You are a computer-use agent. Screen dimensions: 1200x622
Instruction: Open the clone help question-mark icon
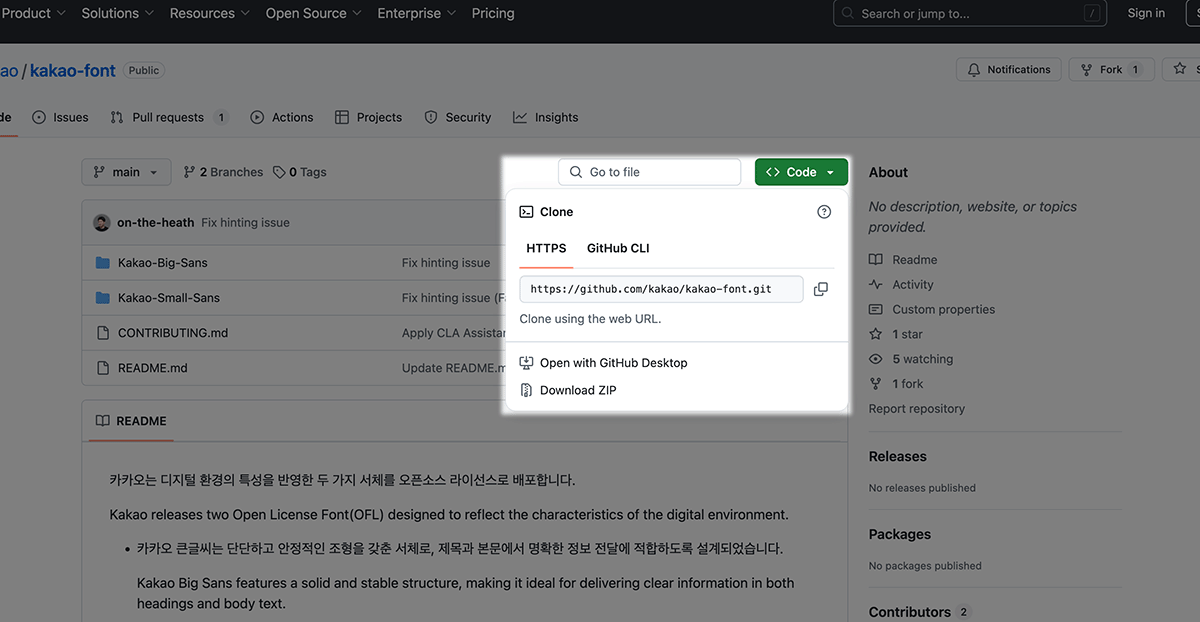tap(824, 212)
